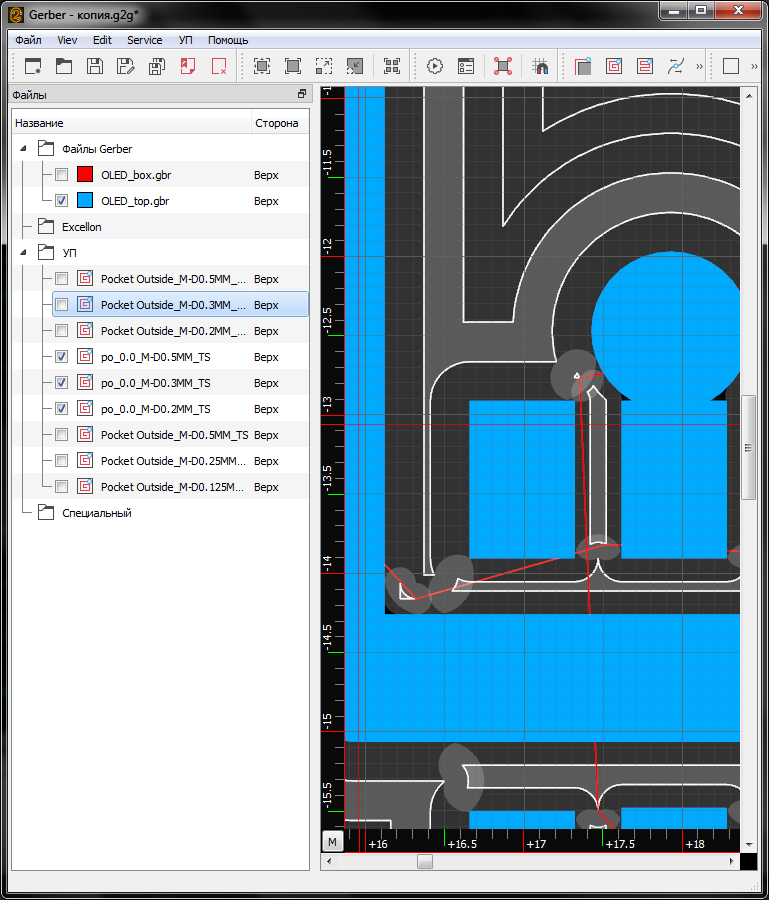
Task: Uncheck the po_0.0_M-D0.5MM_TS checkbox
Action: tap(61, 356)
